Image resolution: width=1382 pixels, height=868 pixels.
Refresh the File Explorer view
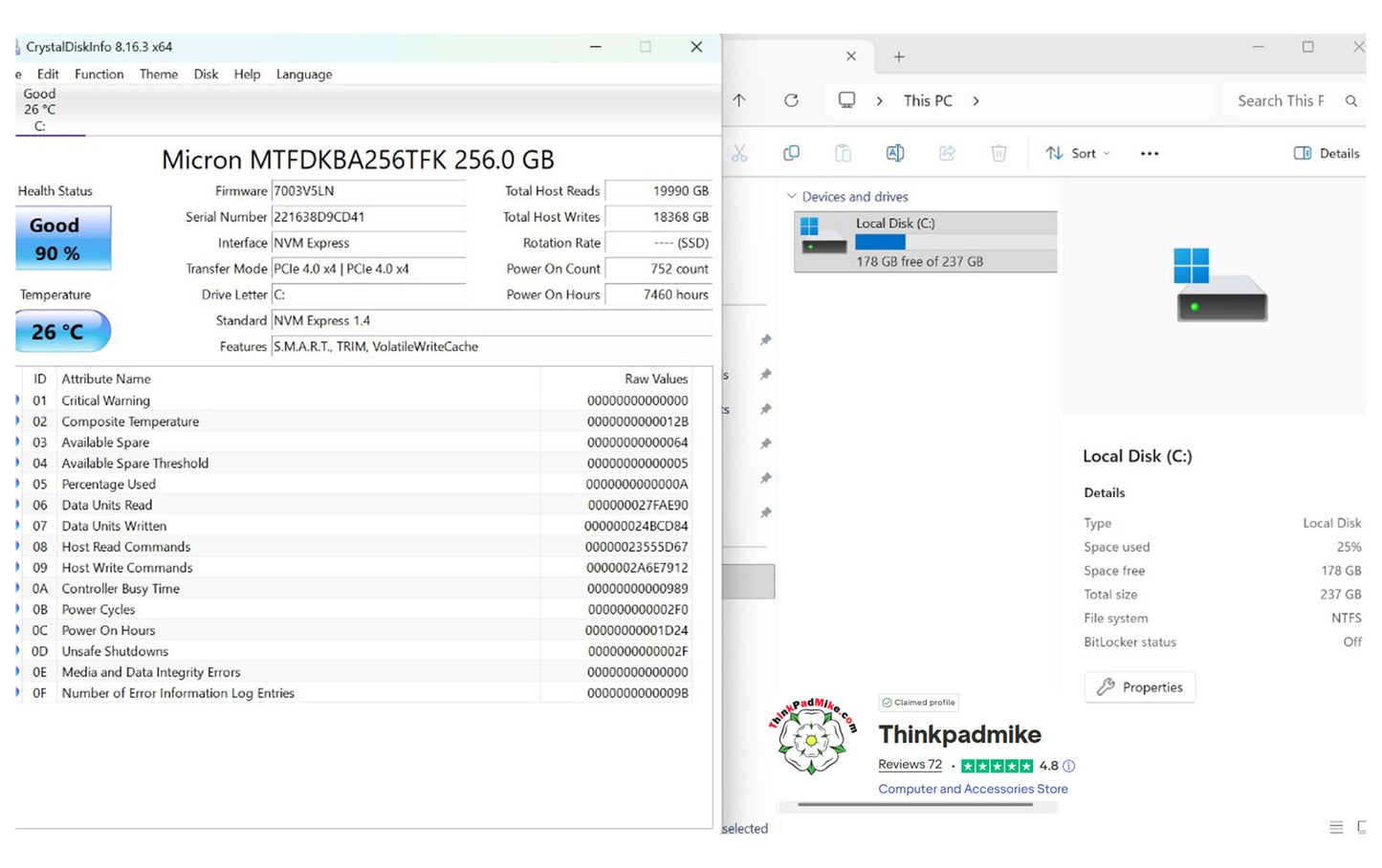tap(791, 100)
